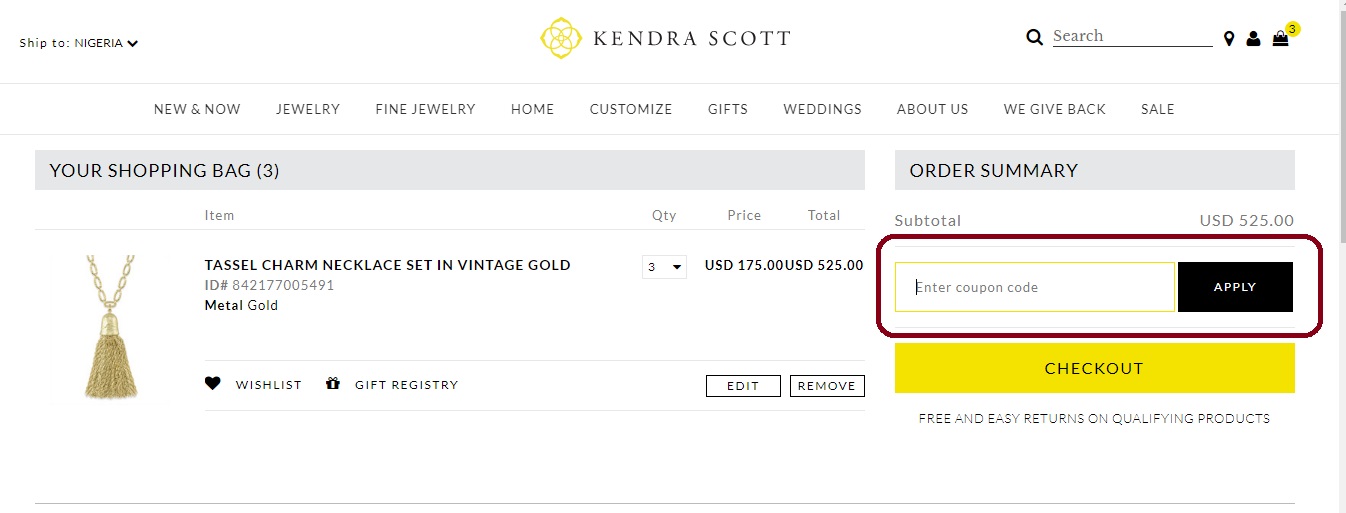Click the coupon code input field
This screenshot has height=513, width=1346.
(x=1035, y=287)
